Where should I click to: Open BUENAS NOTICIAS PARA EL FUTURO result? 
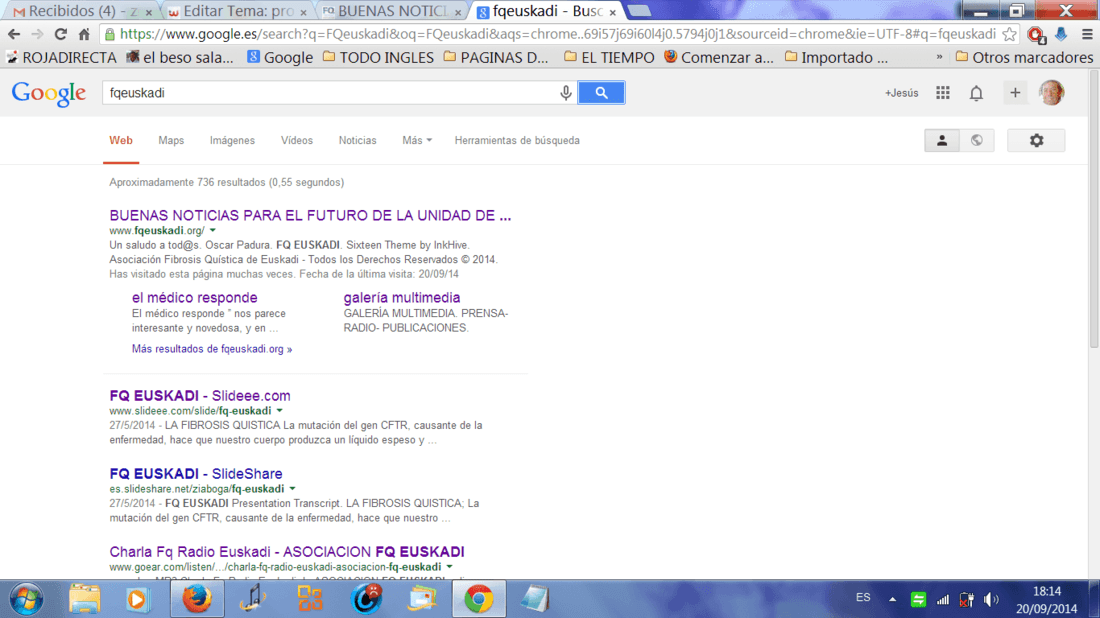point(310,215)
